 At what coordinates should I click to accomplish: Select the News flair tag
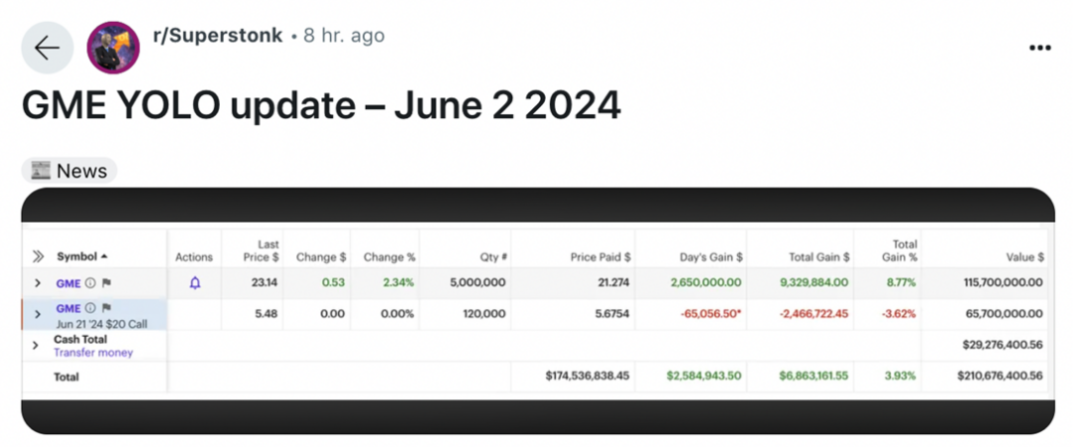(x=69, y=171)
